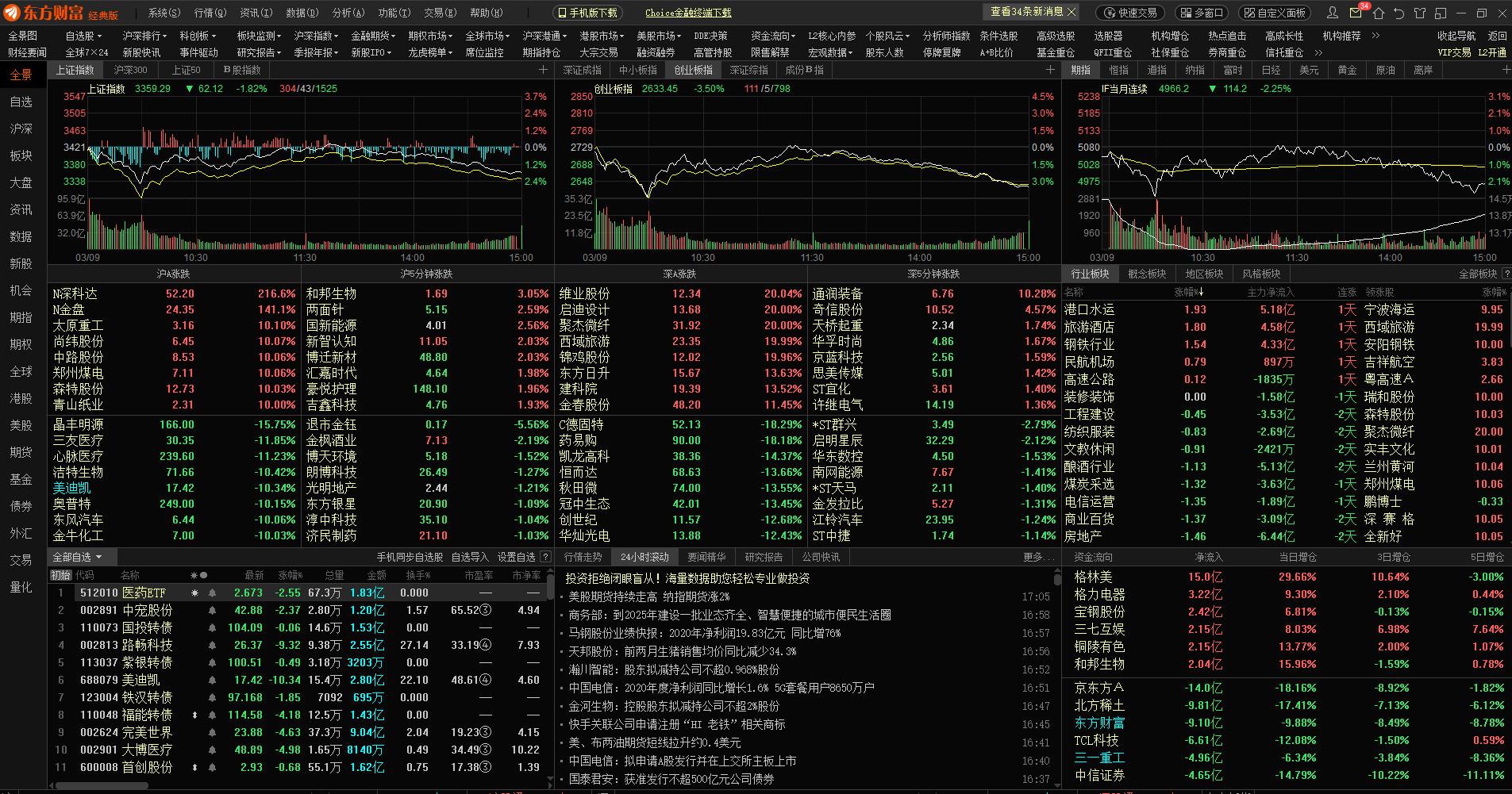This screenshot has width=1512, height=794.
Task: Click the undo back arrow icon
Action: (1399, 13)
